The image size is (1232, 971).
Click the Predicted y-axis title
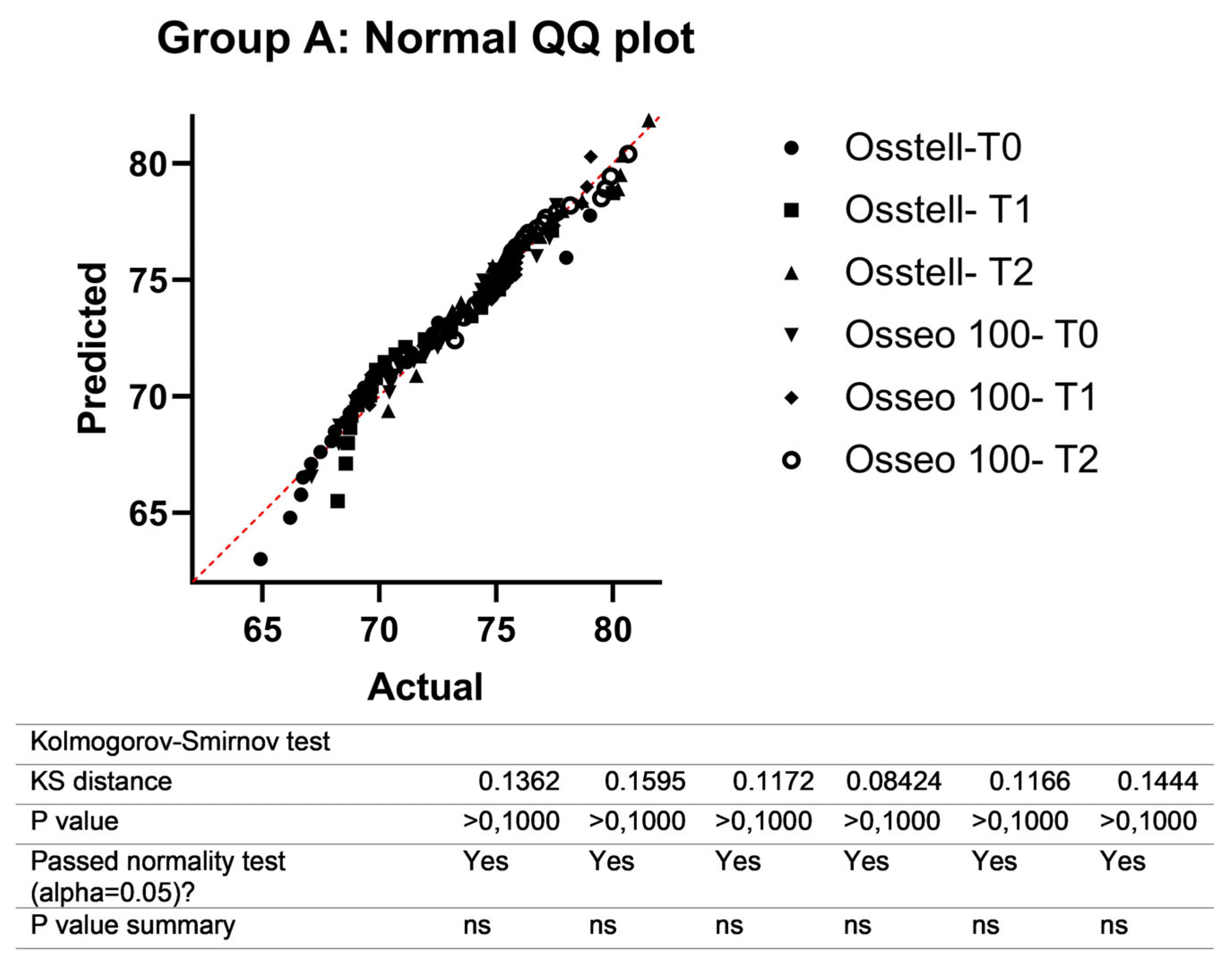pos(92,348)
